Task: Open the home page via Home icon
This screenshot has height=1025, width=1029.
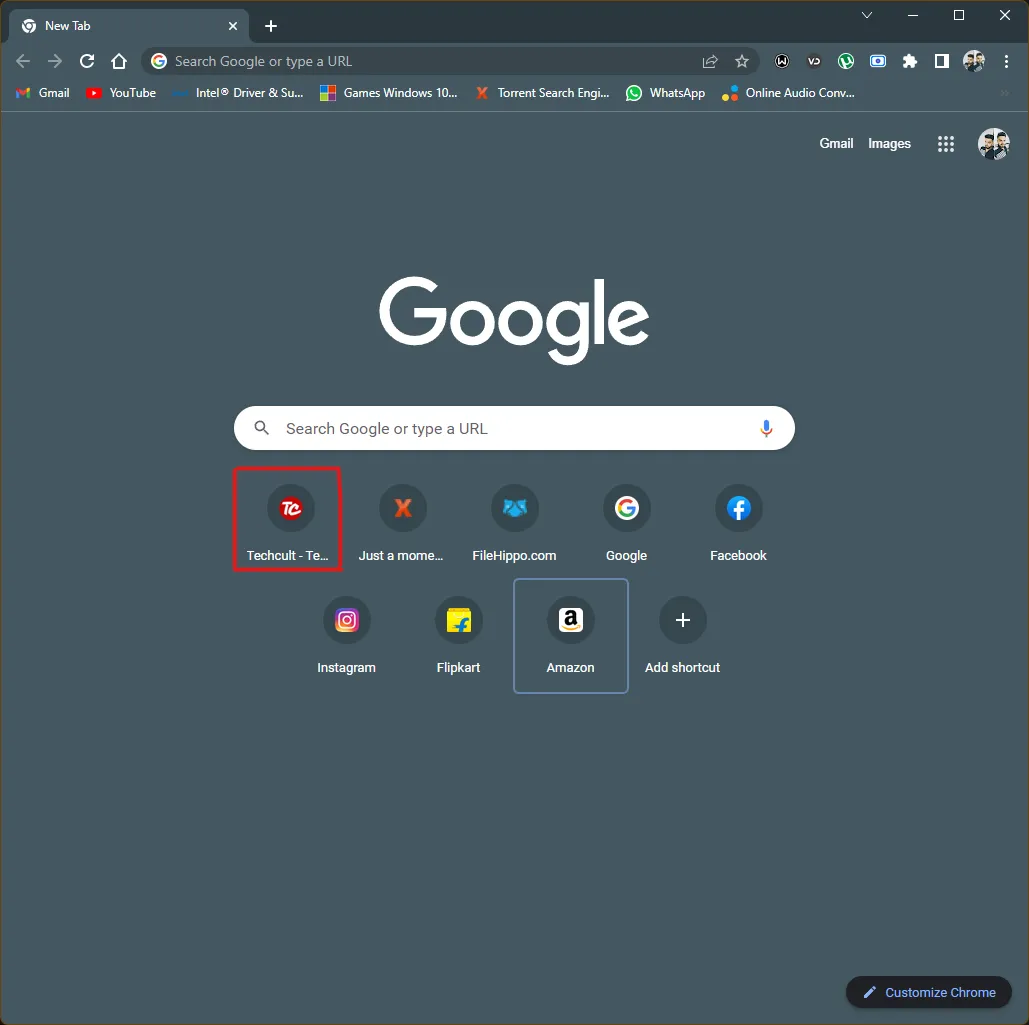Action: tap(119, 61)
